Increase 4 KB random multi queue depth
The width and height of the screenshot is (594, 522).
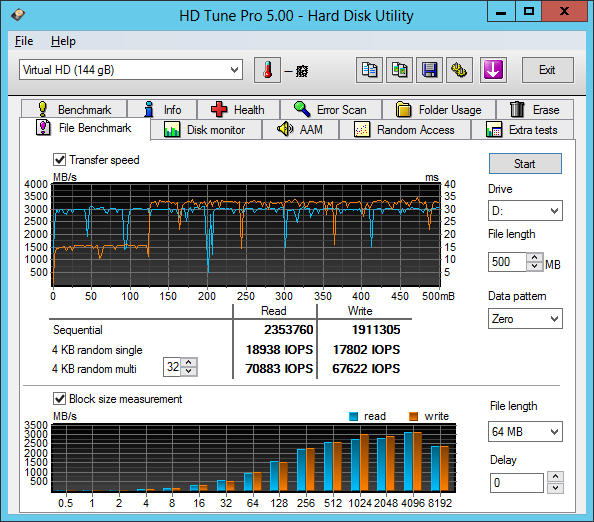point(189,362)
